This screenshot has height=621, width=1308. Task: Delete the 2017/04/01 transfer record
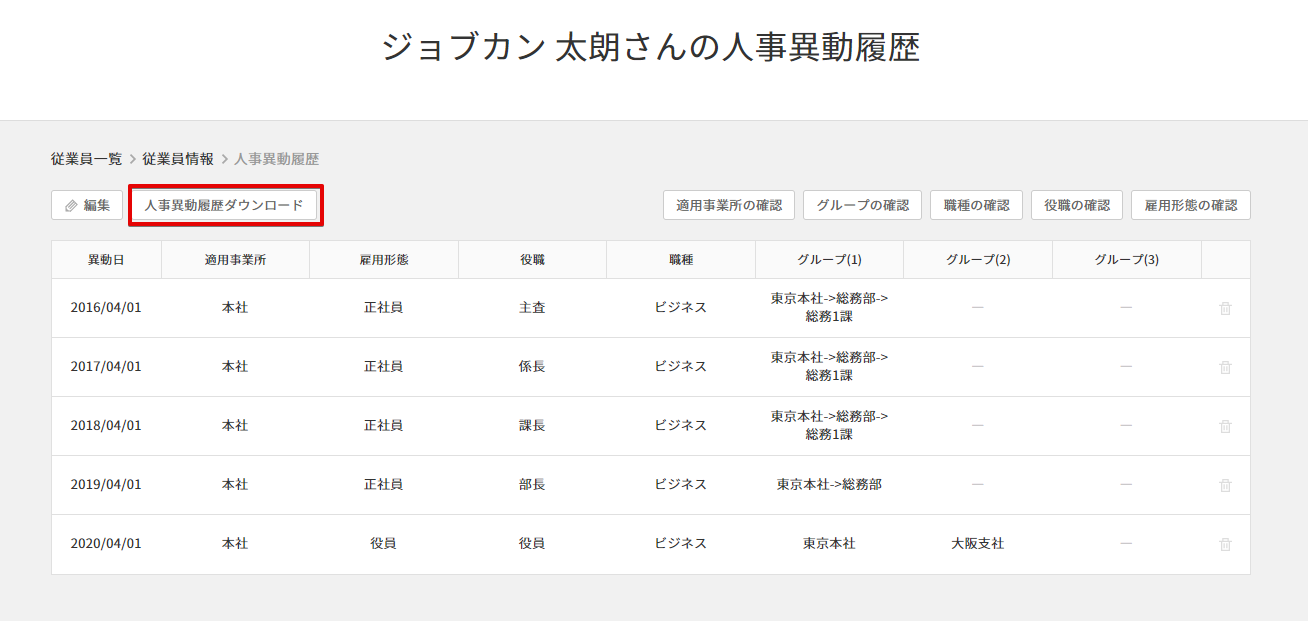1225,367
